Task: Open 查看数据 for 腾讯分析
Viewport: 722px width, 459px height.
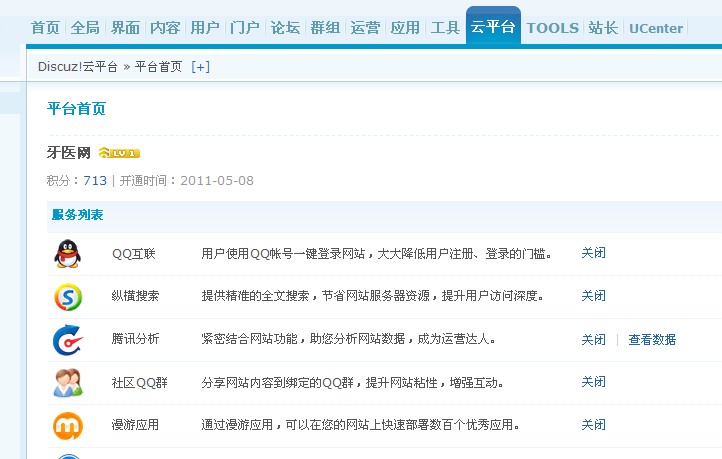Action: 652,340
